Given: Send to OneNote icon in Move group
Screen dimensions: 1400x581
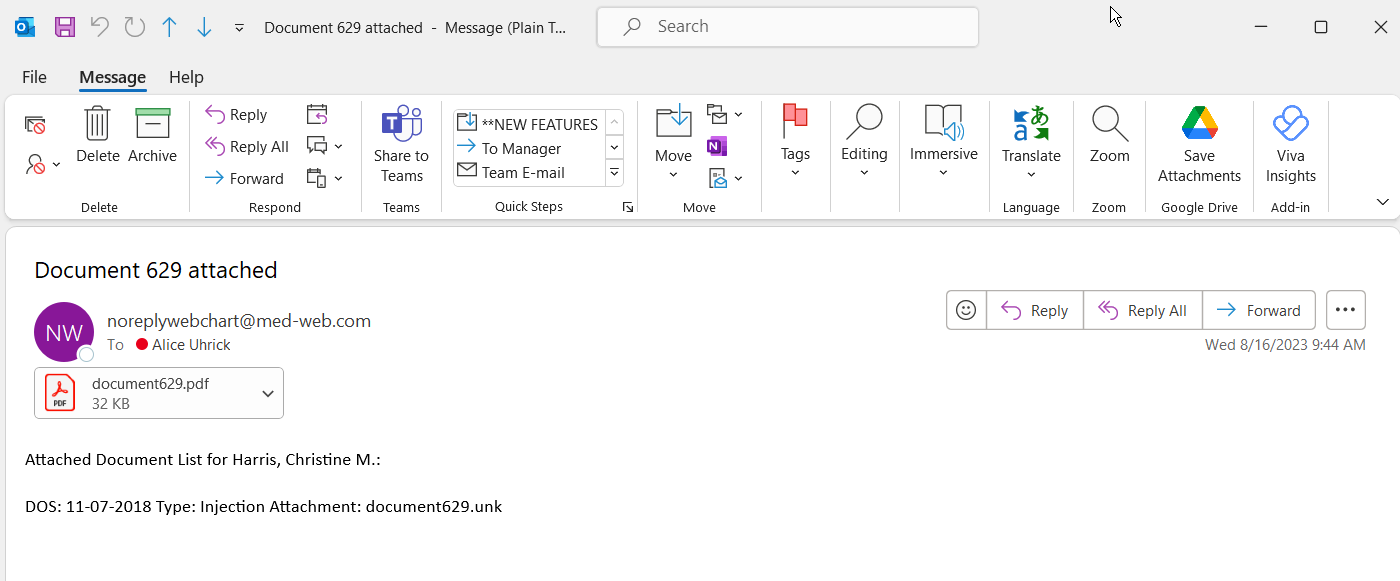Looking at the screenshot, I should pos(716,147).
